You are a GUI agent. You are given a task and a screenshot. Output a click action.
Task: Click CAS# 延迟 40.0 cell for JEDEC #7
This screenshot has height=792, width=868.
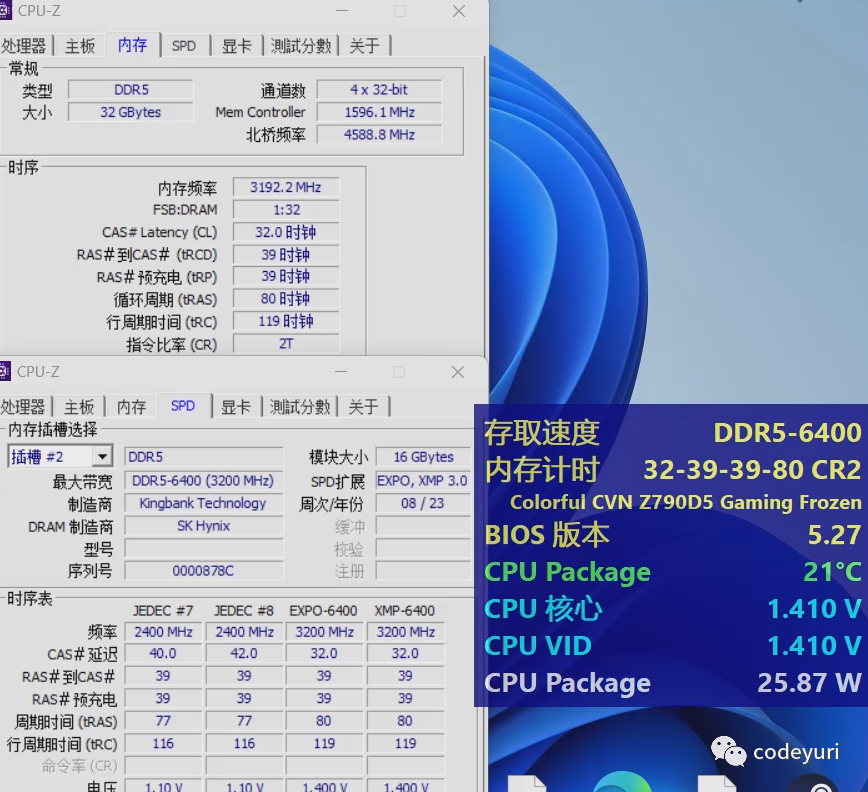pyautogui.click(x=163, y=654)
